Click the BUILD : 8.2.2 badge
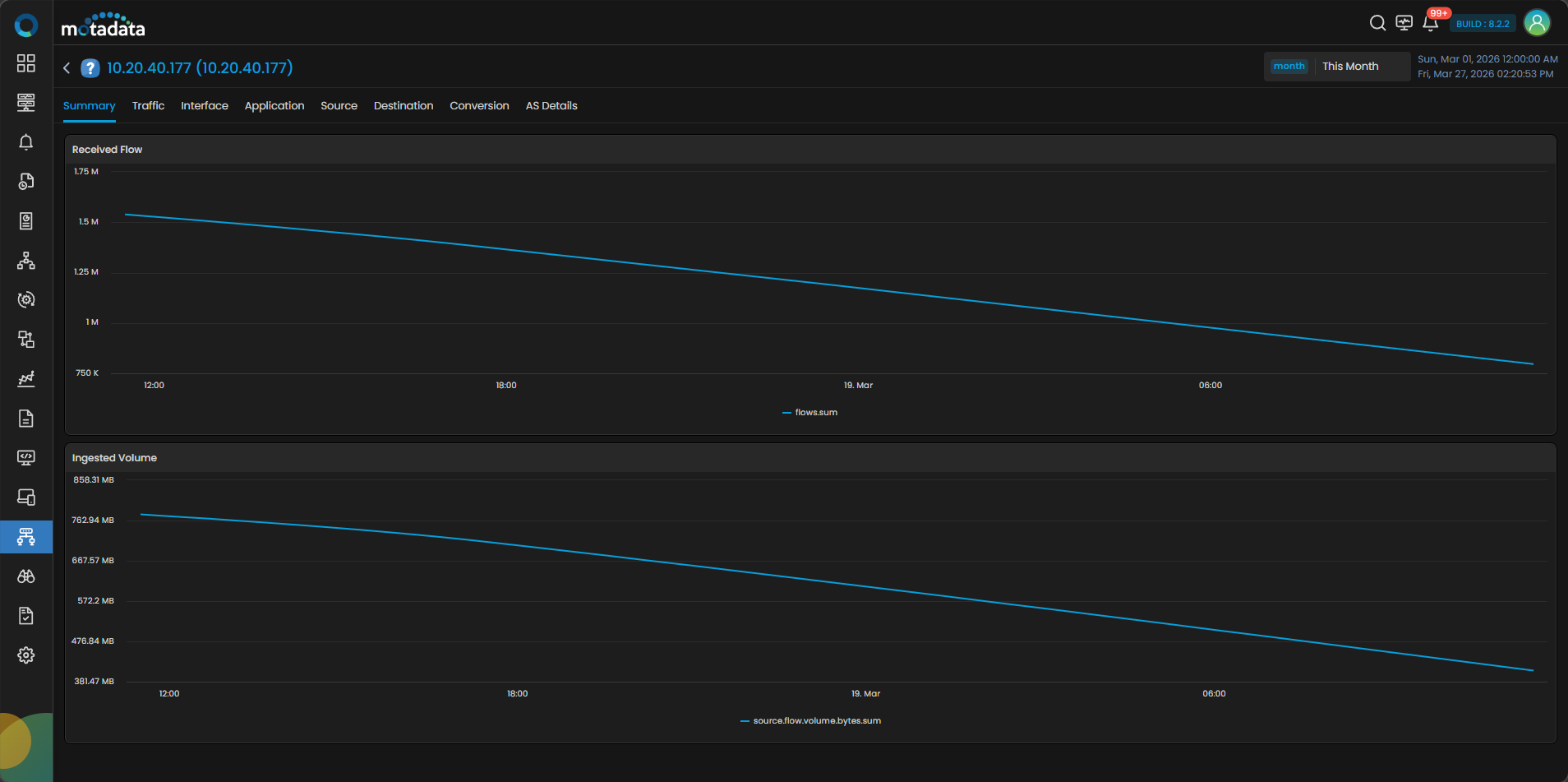 (1482, 24)
